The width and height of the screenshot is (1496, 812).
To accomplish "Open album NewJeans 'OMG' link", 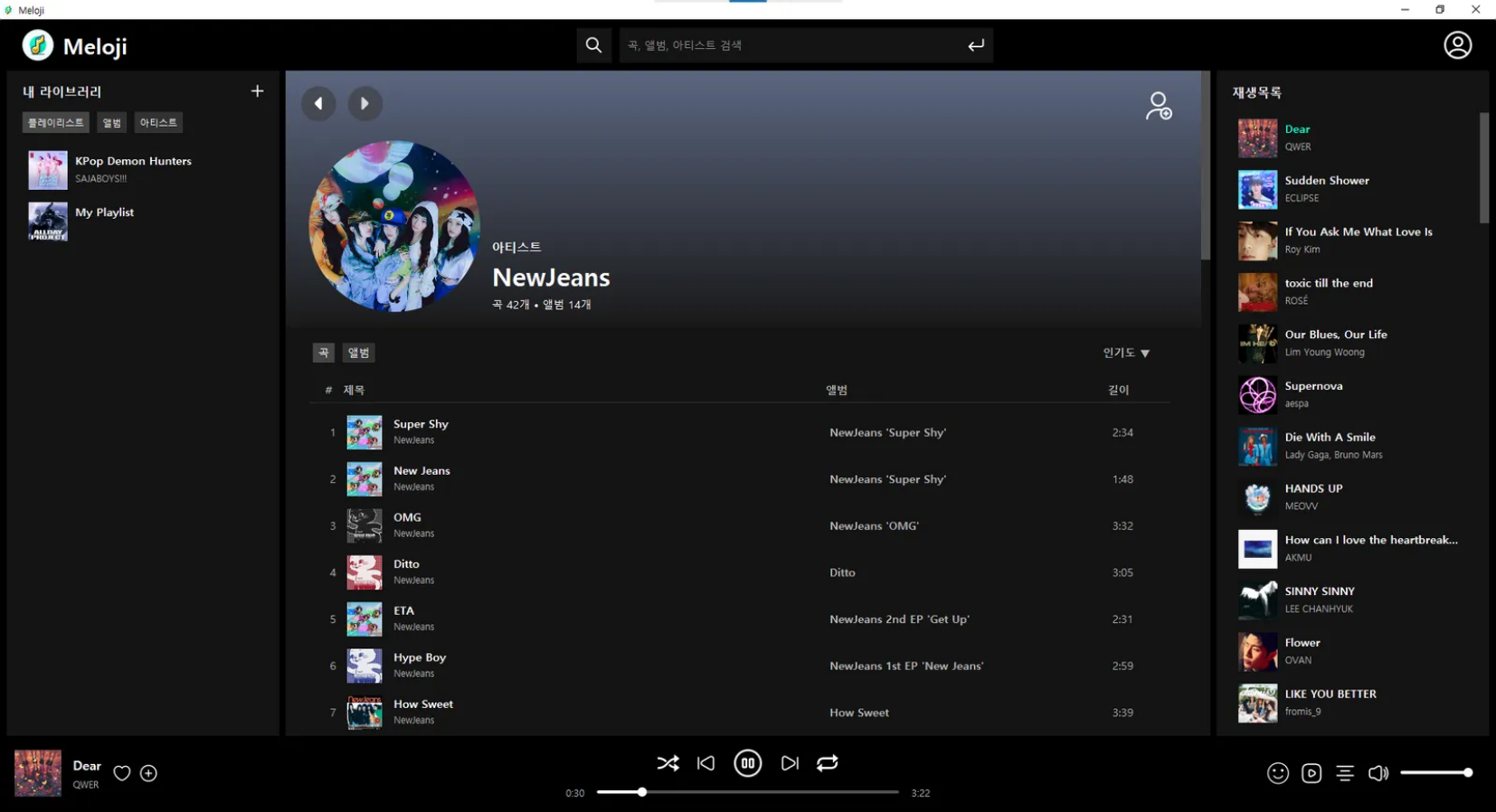I will [x=874, y=525].
